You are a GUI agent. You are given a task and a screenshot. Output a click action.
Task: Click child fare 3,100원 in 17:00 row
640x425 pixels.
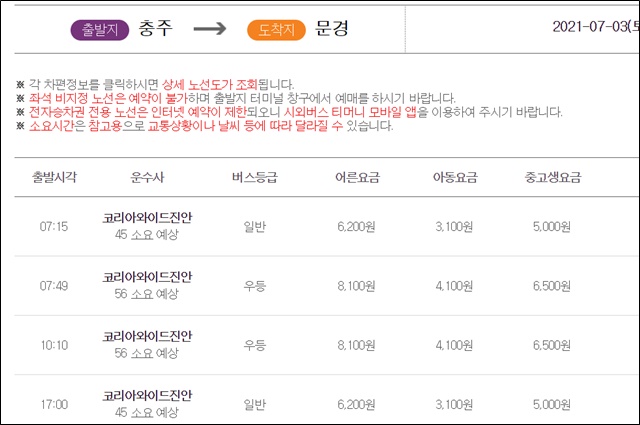pos(454,404)
